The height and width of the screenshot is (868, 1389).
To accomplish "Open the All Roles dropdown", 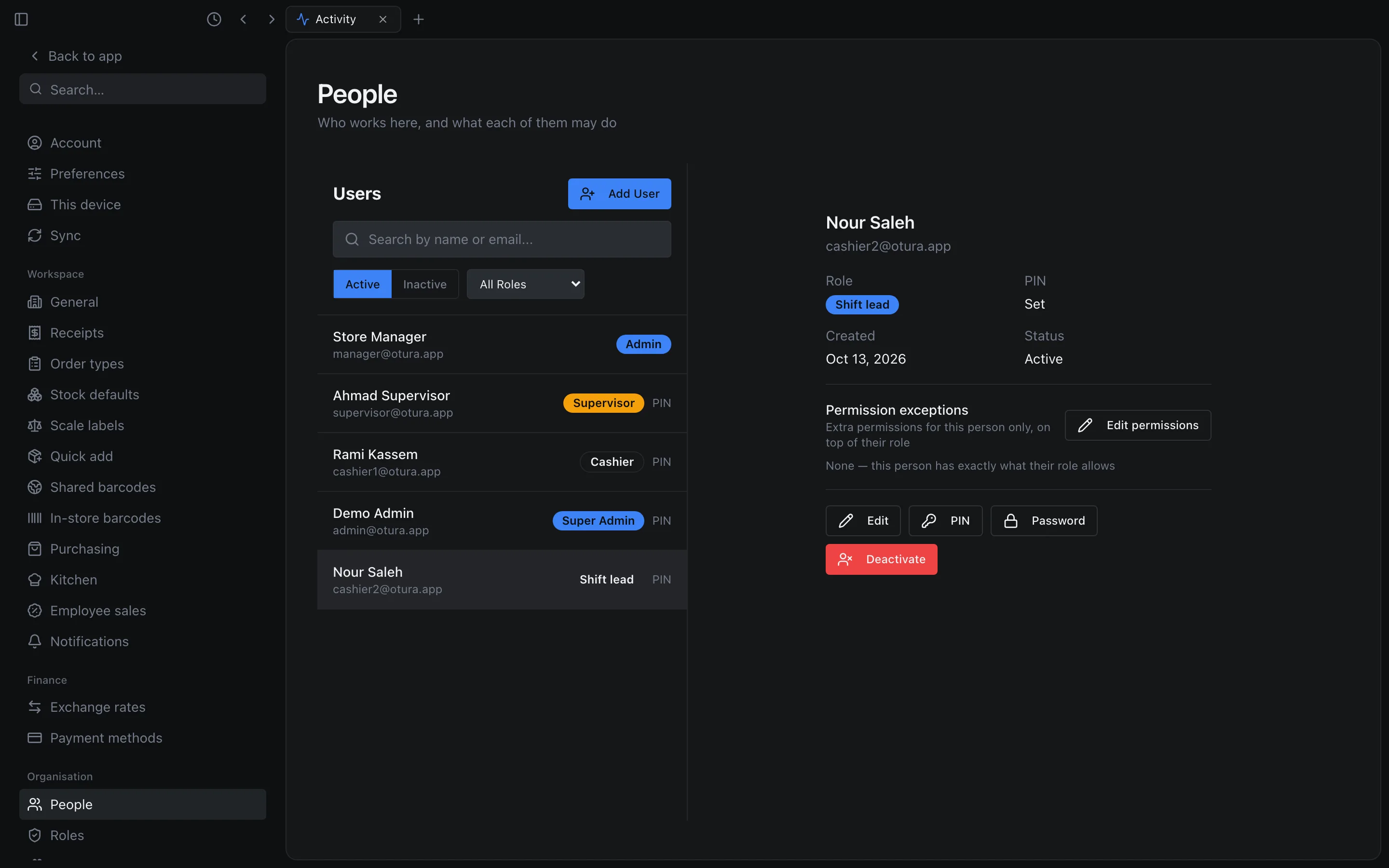I will (x=525, y=284).
